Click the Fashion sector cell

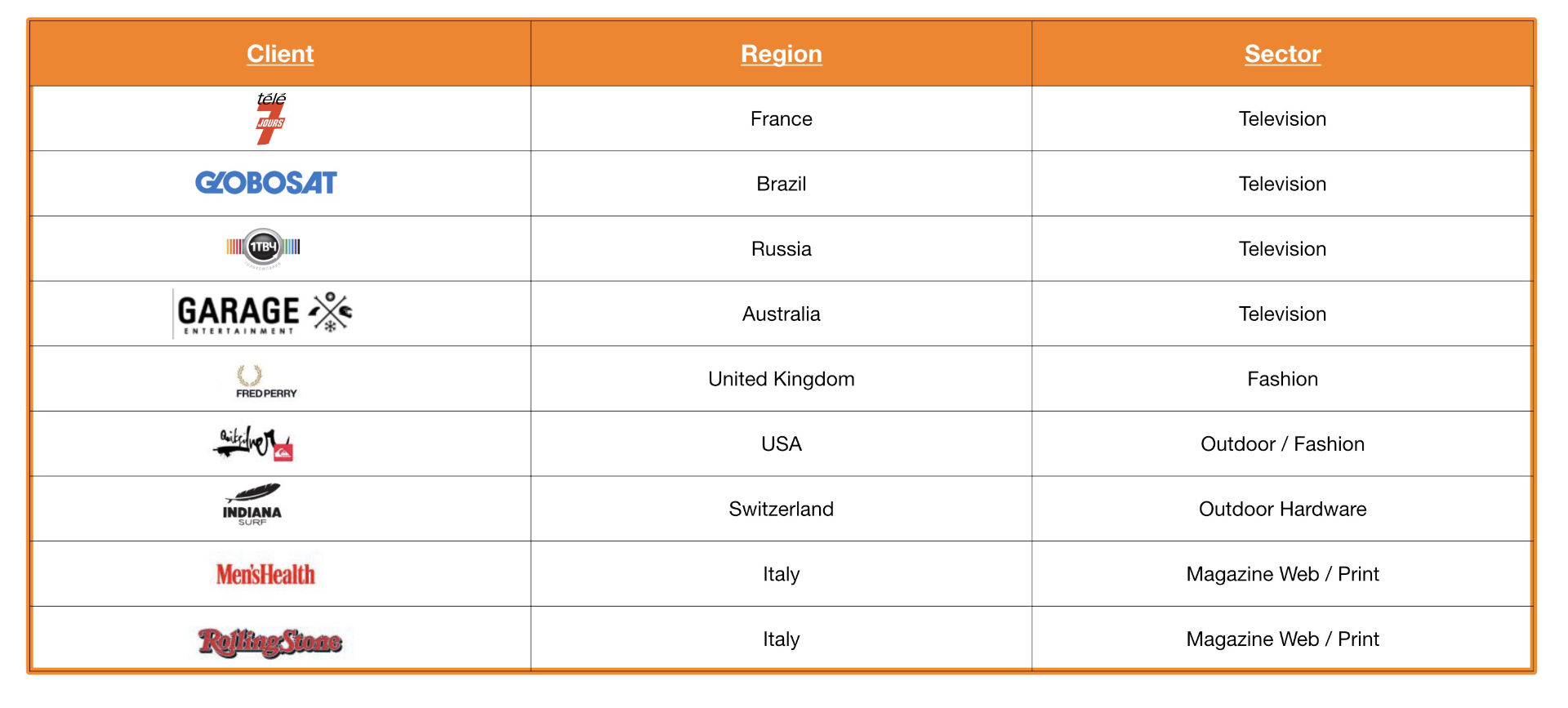pyautogui.click(x=1283, y=379)
